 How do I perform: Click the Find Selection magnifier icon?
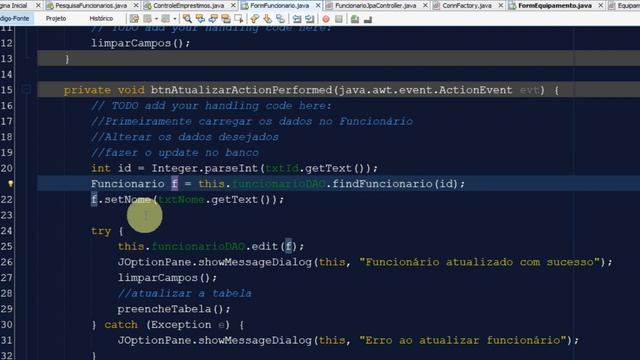tap(187, 19)
